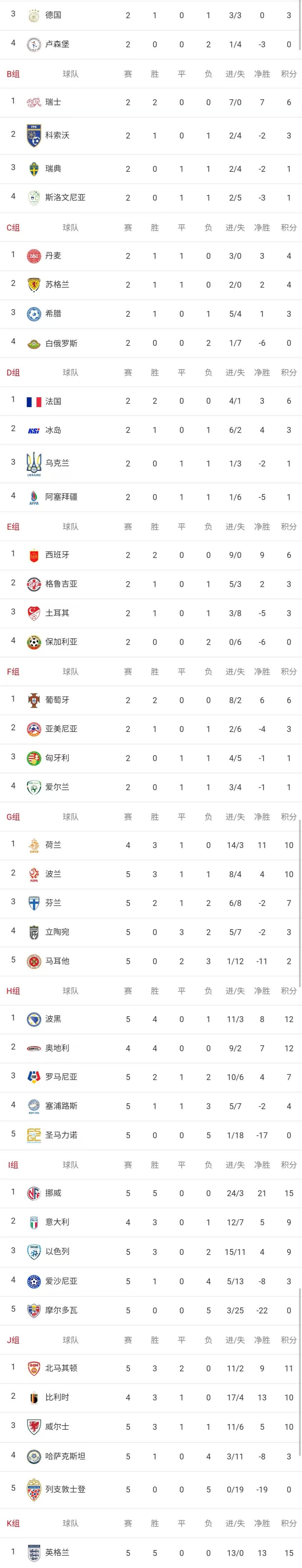The height and width of the screenshot is (1568, 302).
Task: Click the England three lions badge
Action: click(34, 1553)
